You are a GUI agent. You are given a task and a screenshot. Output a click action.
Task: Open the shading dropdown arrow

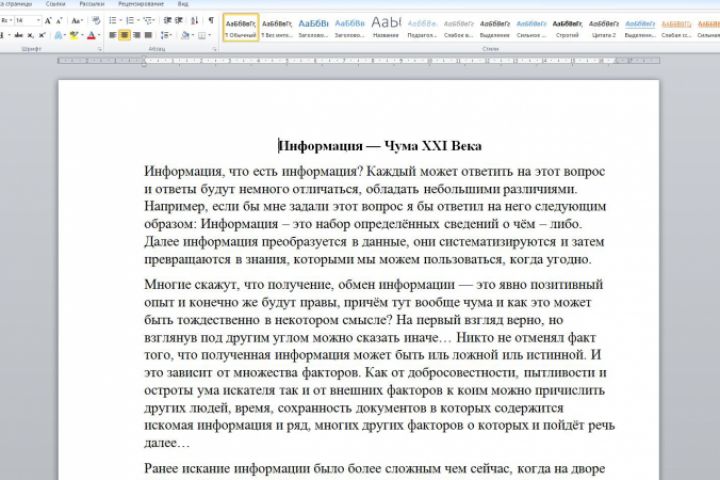[193, 35]
